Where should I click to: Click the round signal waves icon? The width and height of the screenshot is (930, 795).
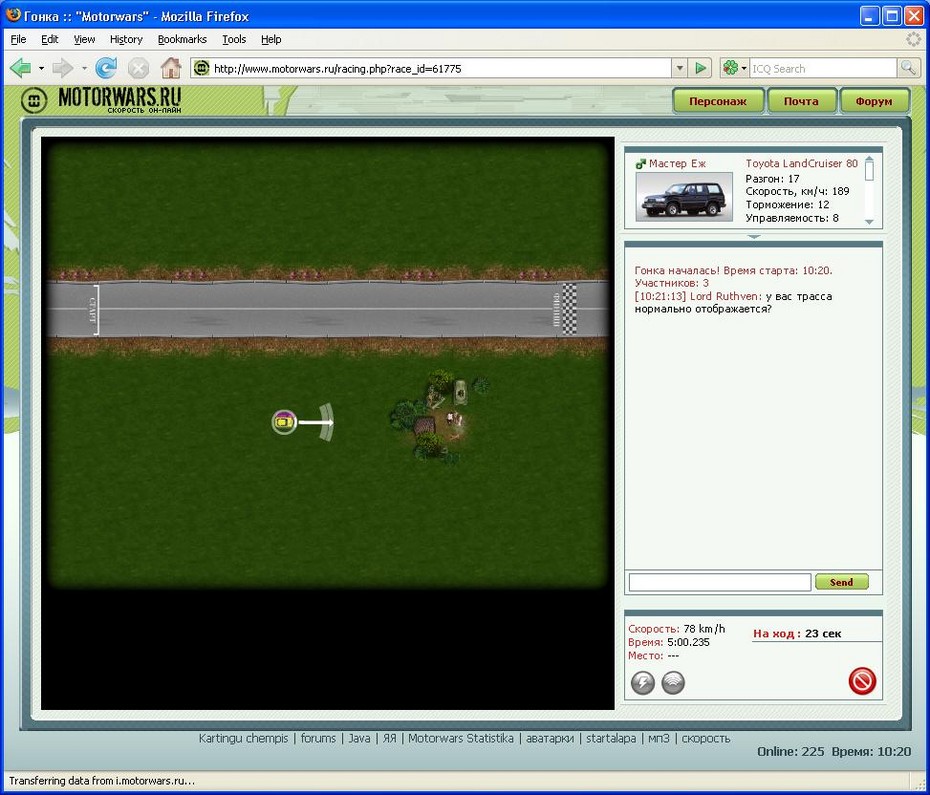click(673, 682)
